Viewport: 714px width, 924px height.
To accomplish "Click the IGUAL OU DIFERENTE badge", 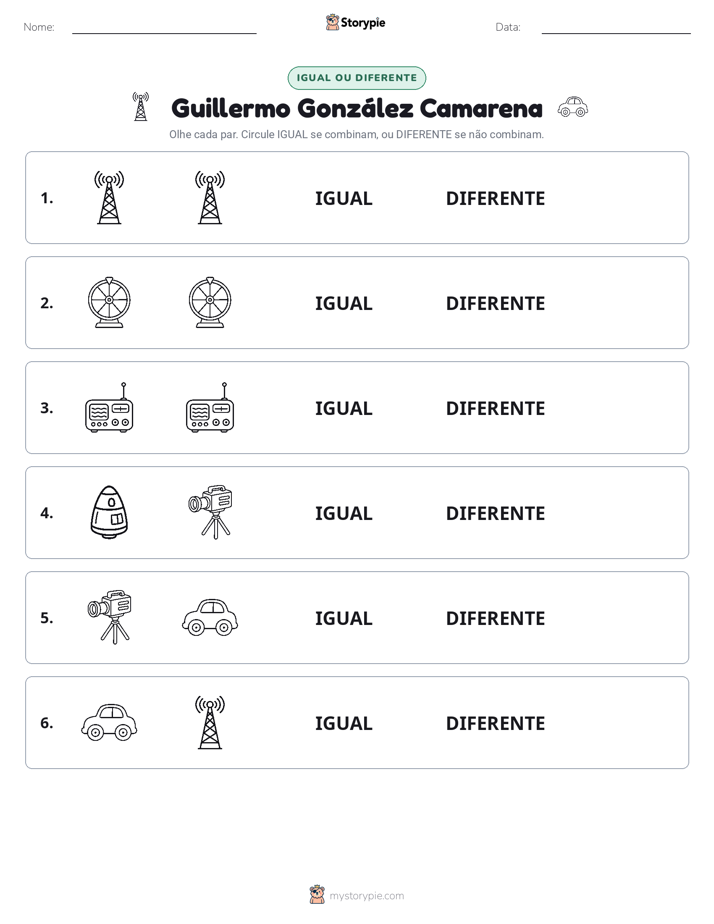I will tap(356, 78).
